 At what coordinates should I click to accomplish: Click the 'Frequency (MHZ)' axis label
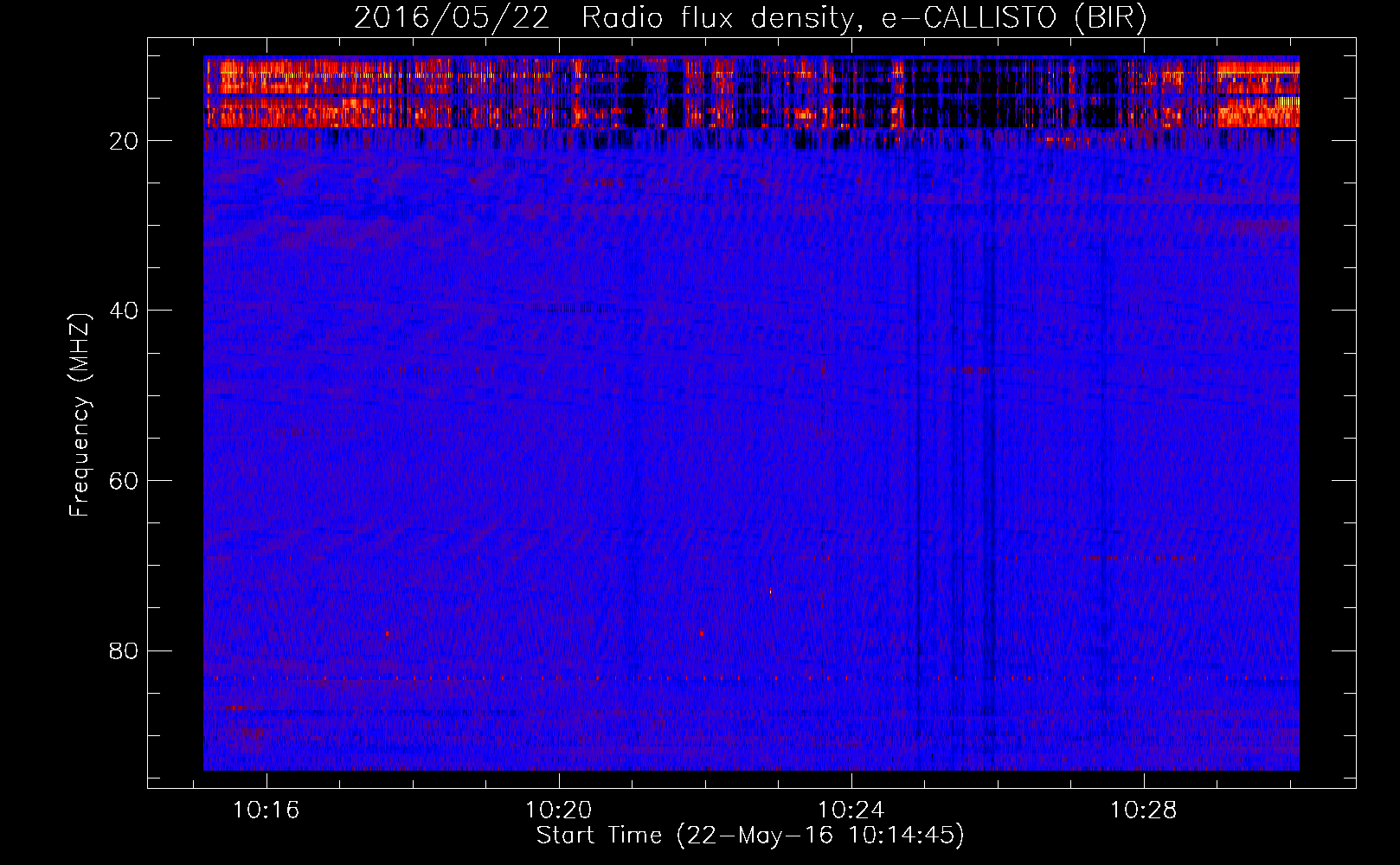click(80, 415)
